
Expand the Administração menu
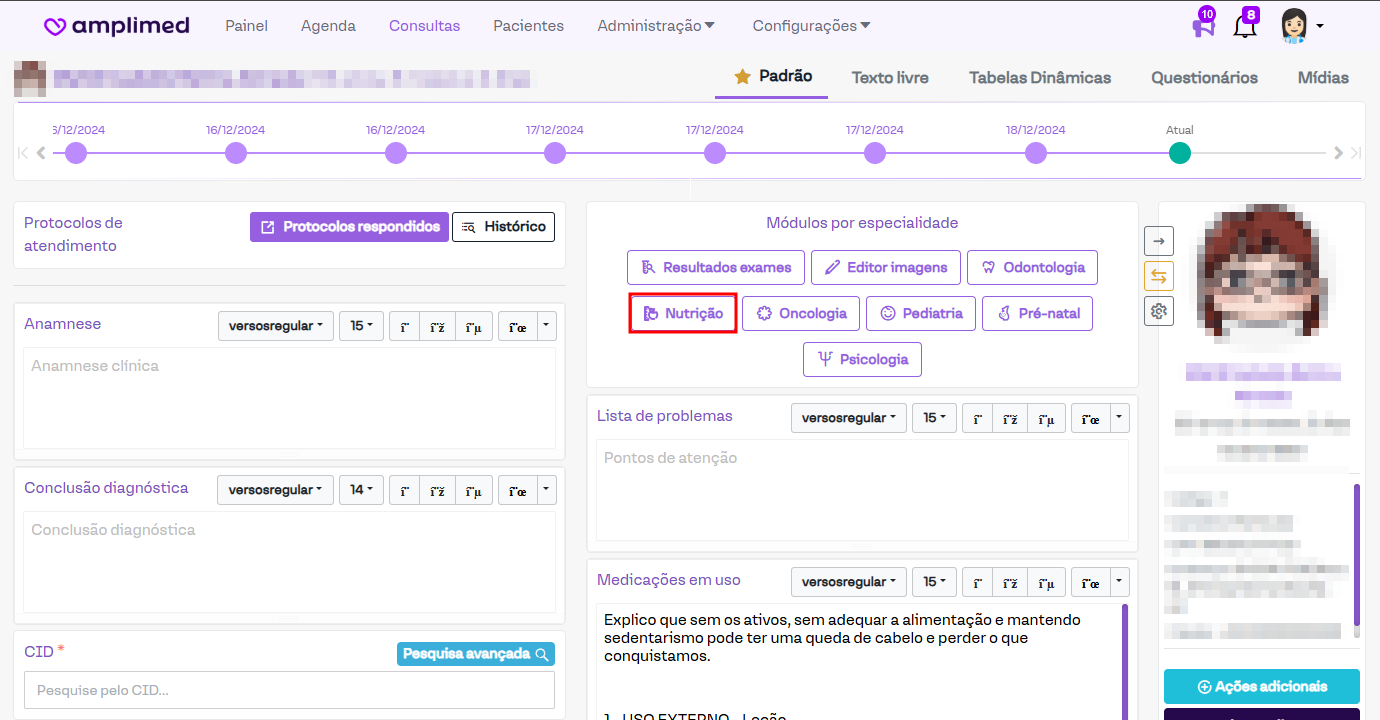coord(656,26)
